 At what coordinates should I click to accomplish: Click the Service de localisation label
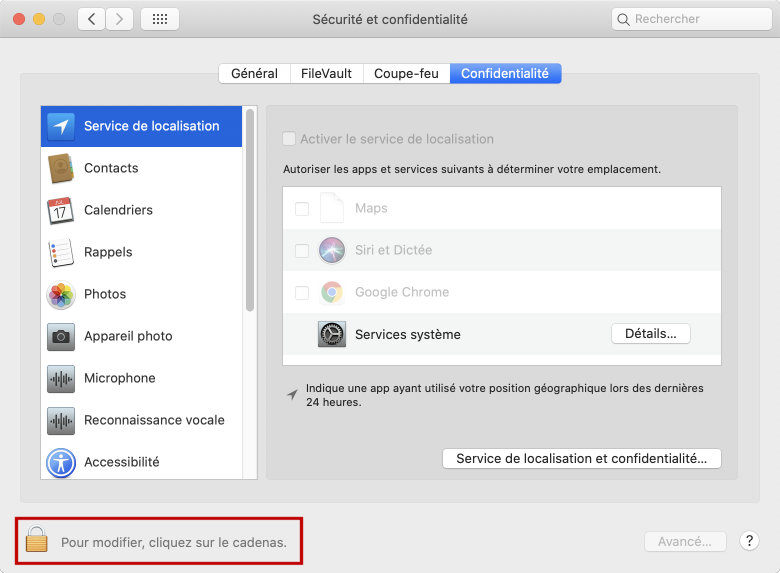point(152,126)
